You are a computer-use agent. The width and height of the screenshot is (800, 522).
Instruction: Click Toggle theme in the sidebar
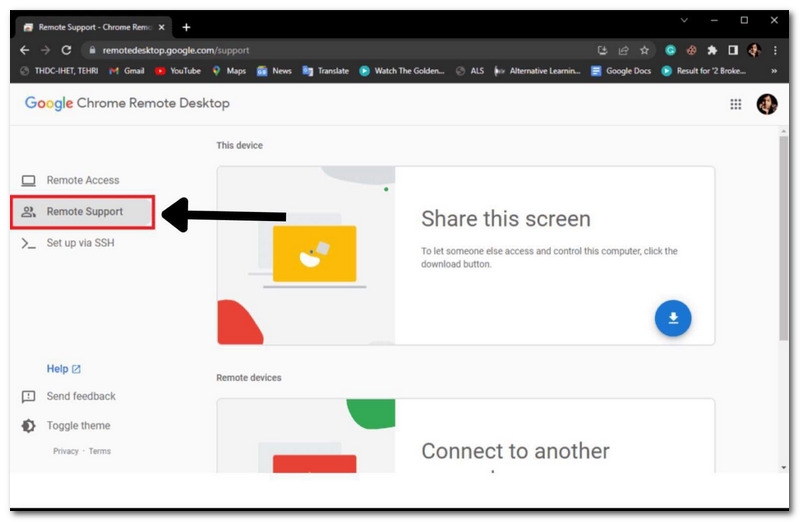click(x=66, y=426)
